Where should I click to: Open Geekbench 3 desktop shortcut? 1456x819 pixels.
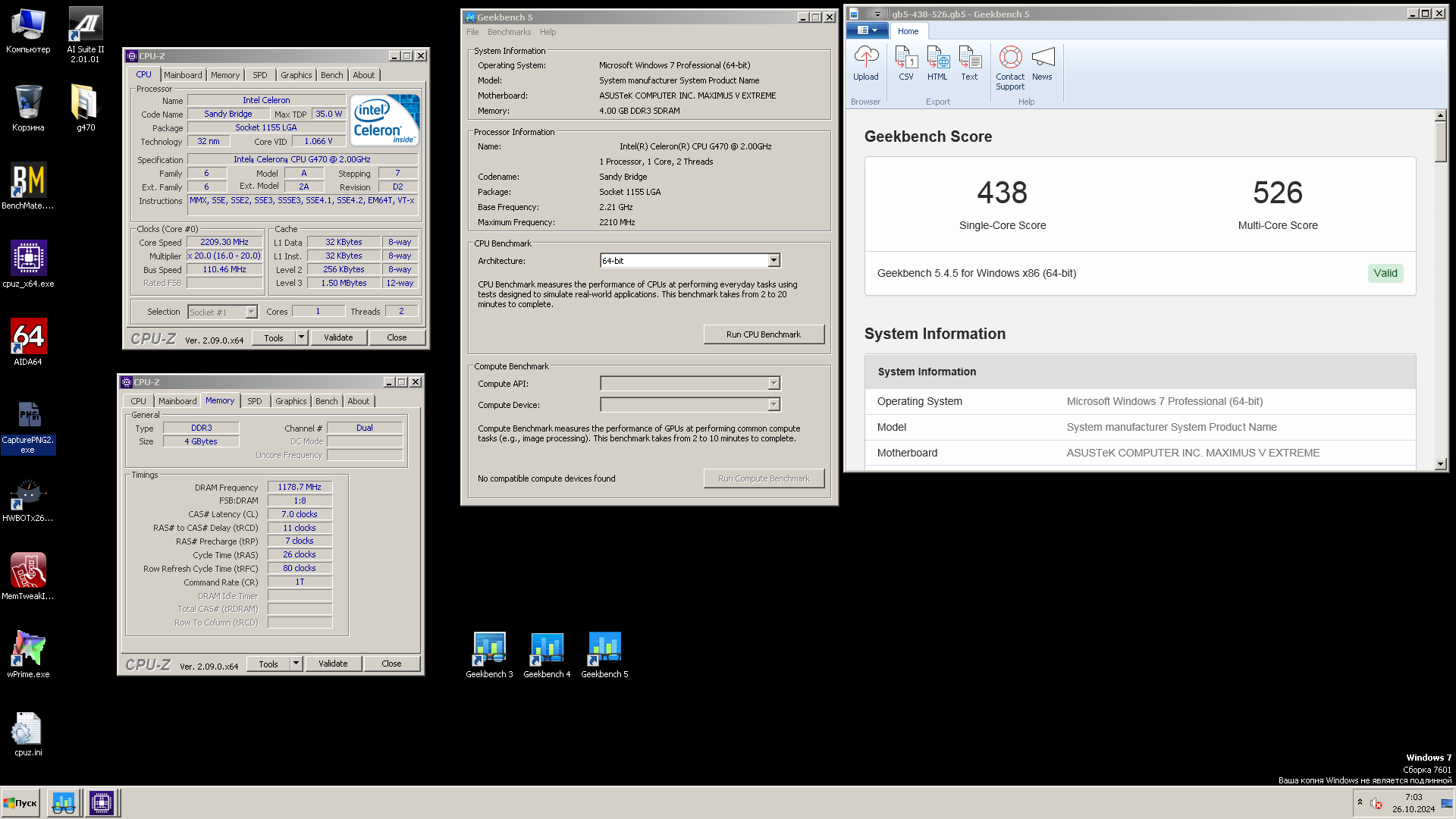[489, 655]
